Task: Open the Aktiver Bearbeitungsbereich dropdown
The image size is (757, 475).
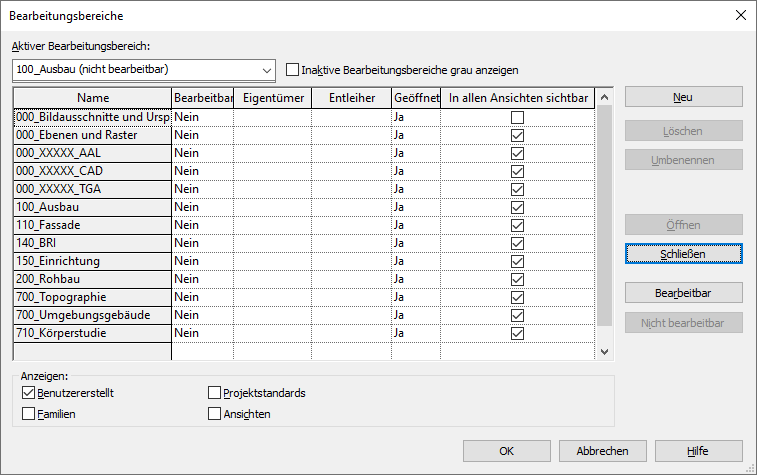Action: click(x=266, y=70)
